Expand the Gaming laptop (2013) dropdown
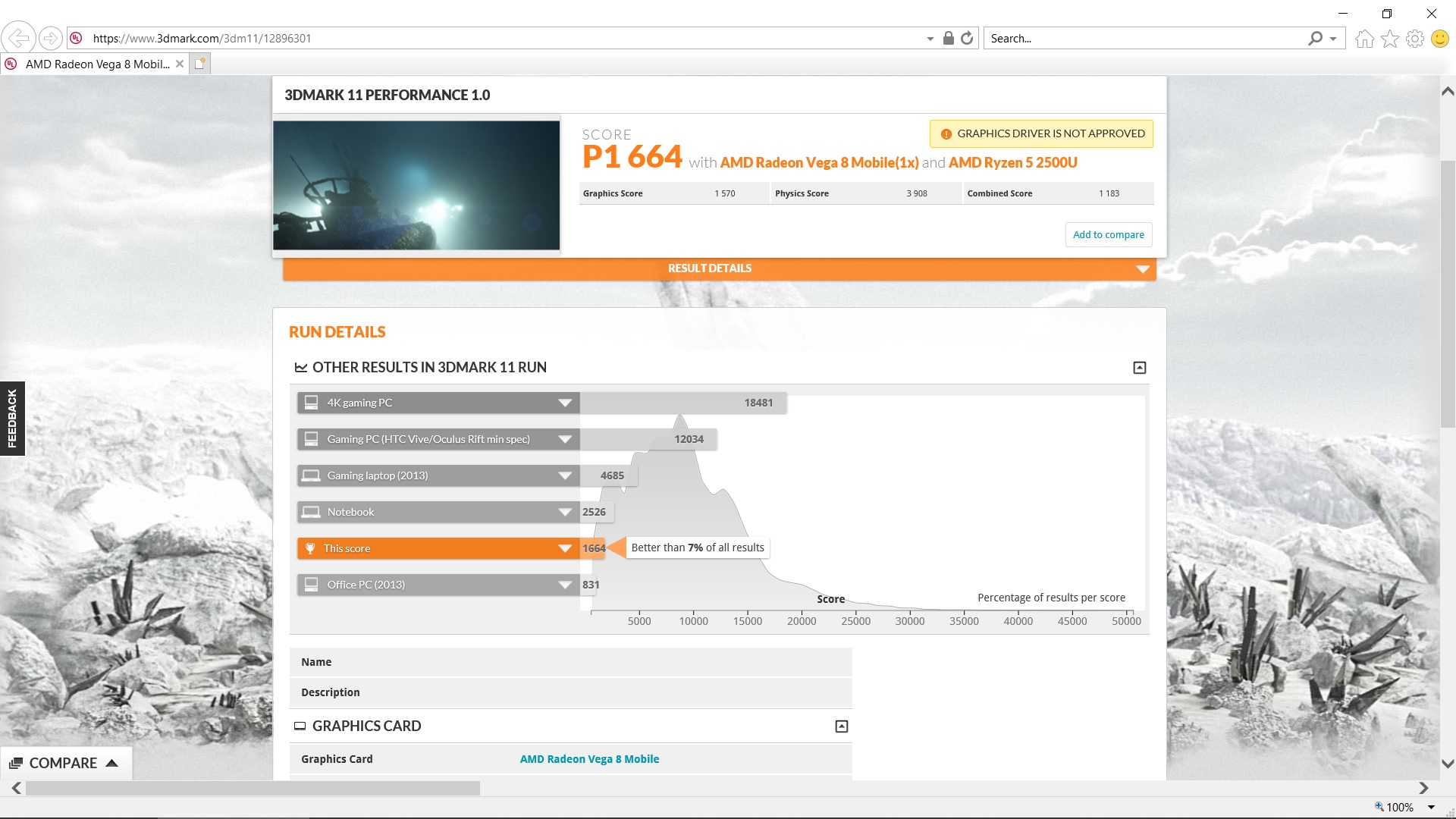Image resolution: width=1456 pixels, height=819 pixels. click(x=564, y=475)
